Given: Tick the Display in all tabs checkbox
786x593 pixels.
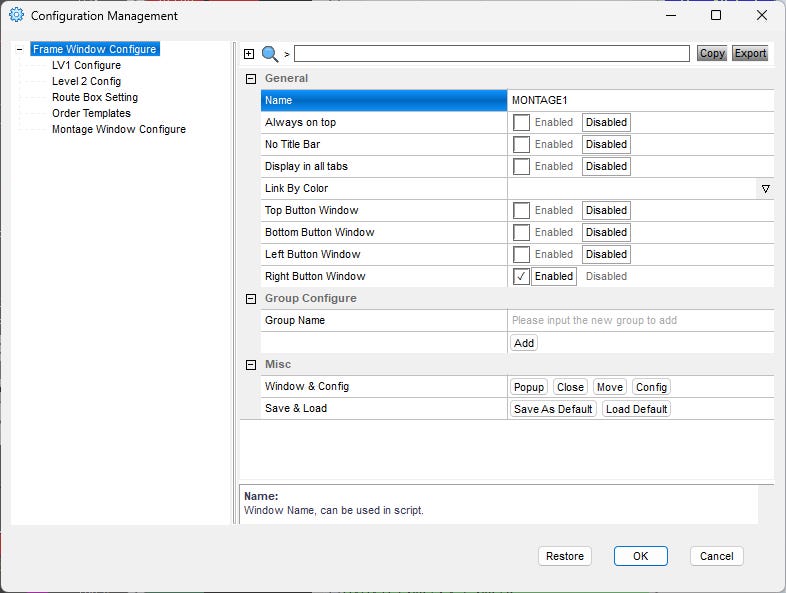Looking at the screenshot, I should (x=521, y=166).
